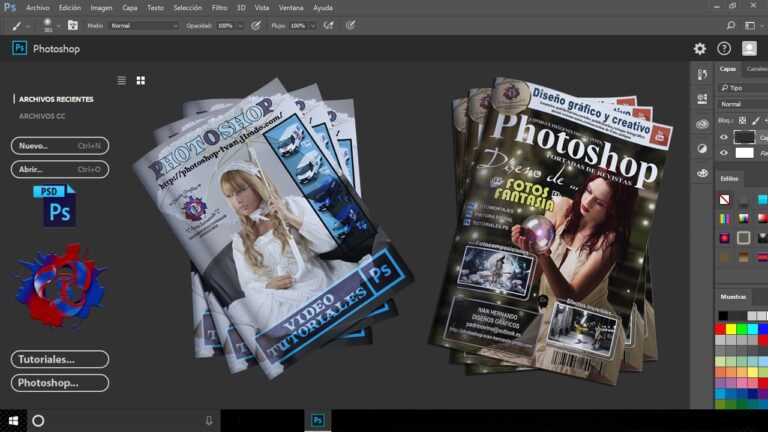
Task: Open start screen settings gear
Action: coord(700,48)
